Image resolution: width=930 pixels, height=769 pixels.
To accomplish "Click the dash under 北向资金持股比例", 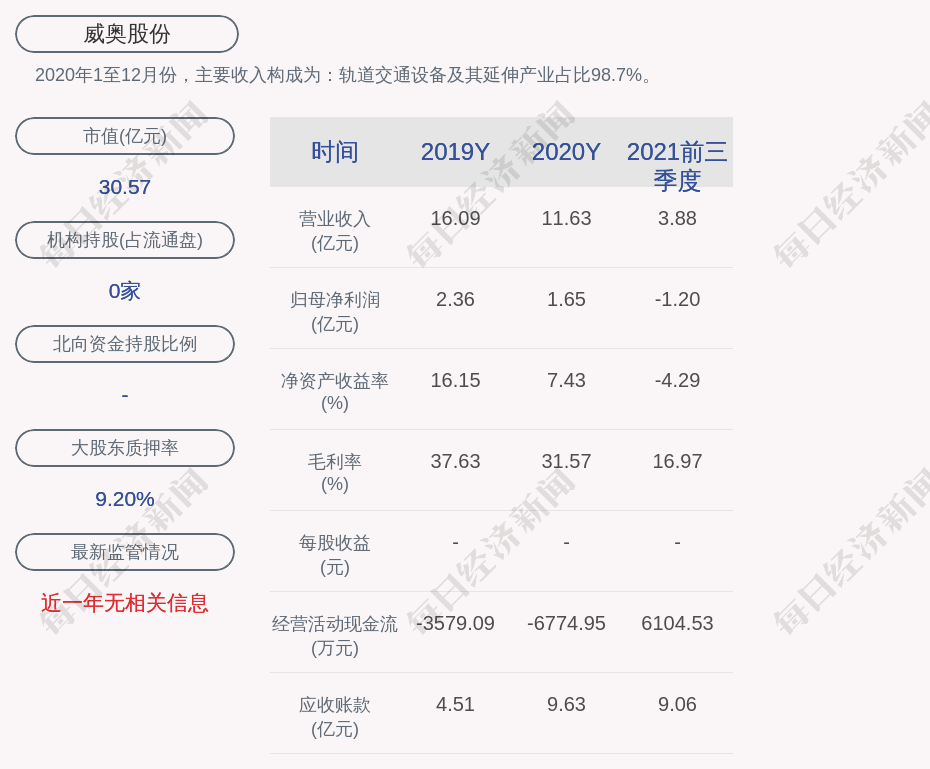I will 125,395.
